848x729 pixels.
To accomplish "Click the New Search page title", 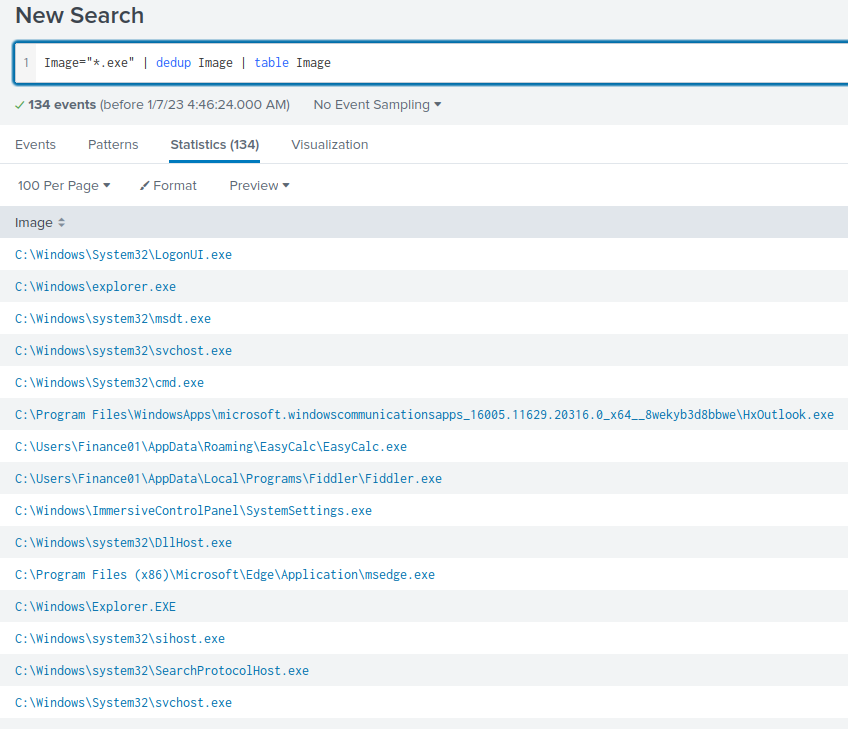I will pyautogui.click(x=80, y=15).
